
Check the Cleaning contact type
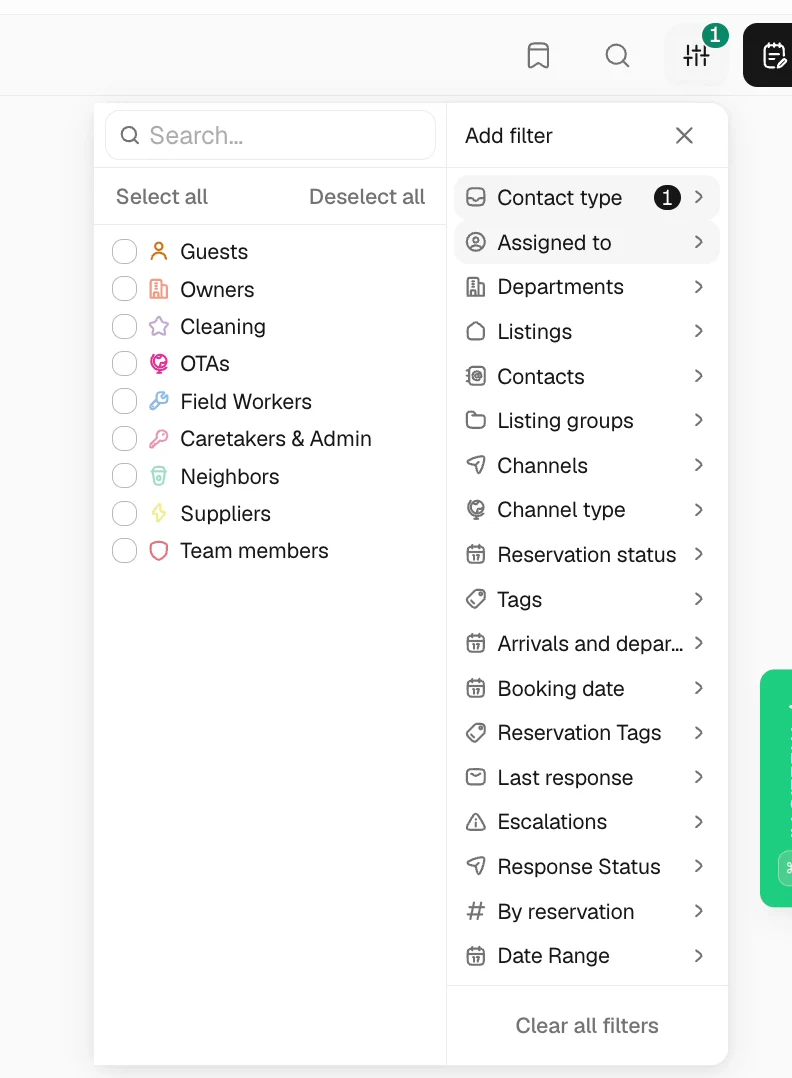pos(124,327)
